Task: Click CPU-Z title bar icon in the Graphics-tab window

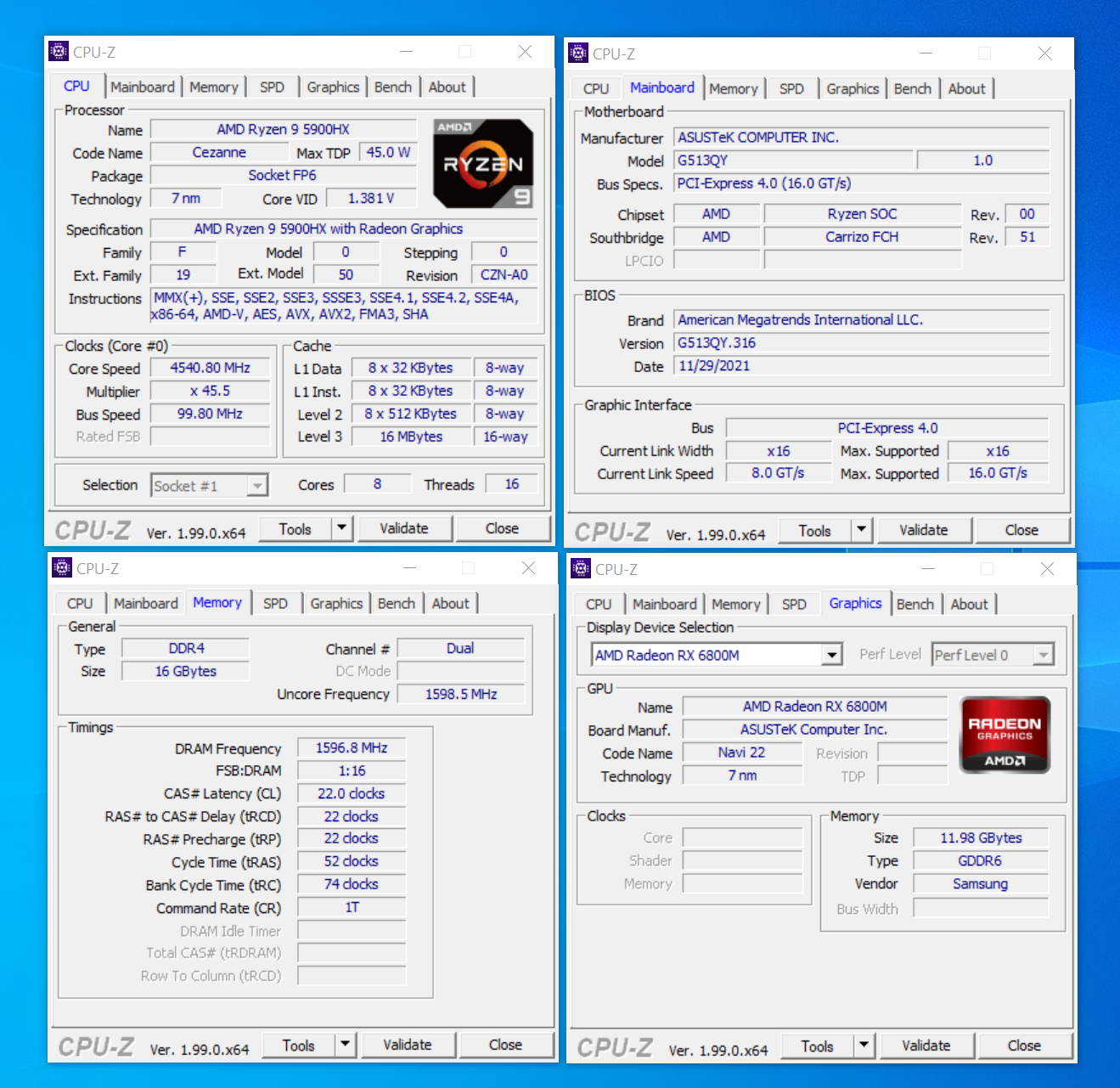Action: [x=581, y=569]
